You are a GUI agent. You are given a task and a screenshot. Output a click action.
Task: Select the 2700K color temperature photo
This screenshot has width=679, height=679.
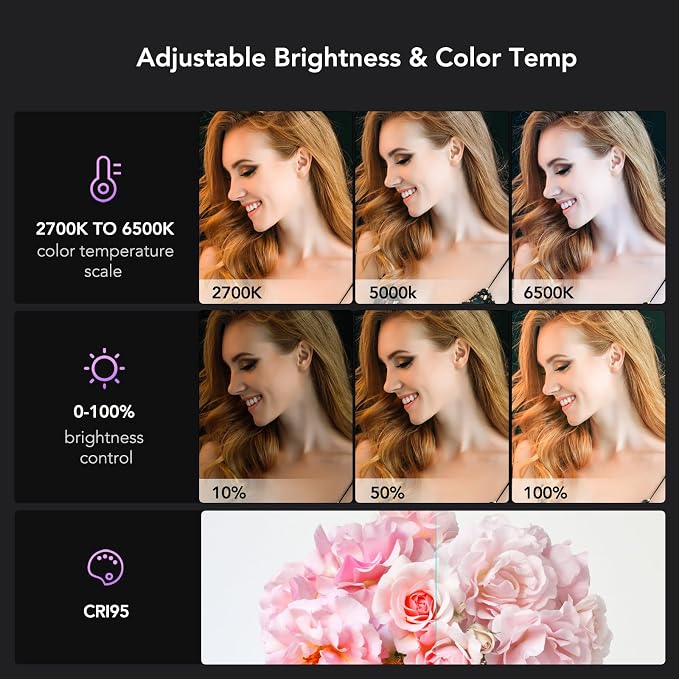tap(276, 207)
